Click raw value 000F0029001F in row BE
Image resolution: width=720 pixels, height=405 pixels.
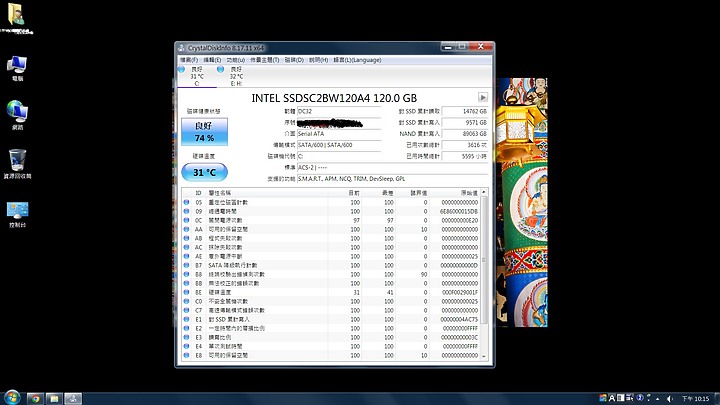[460, 292]
